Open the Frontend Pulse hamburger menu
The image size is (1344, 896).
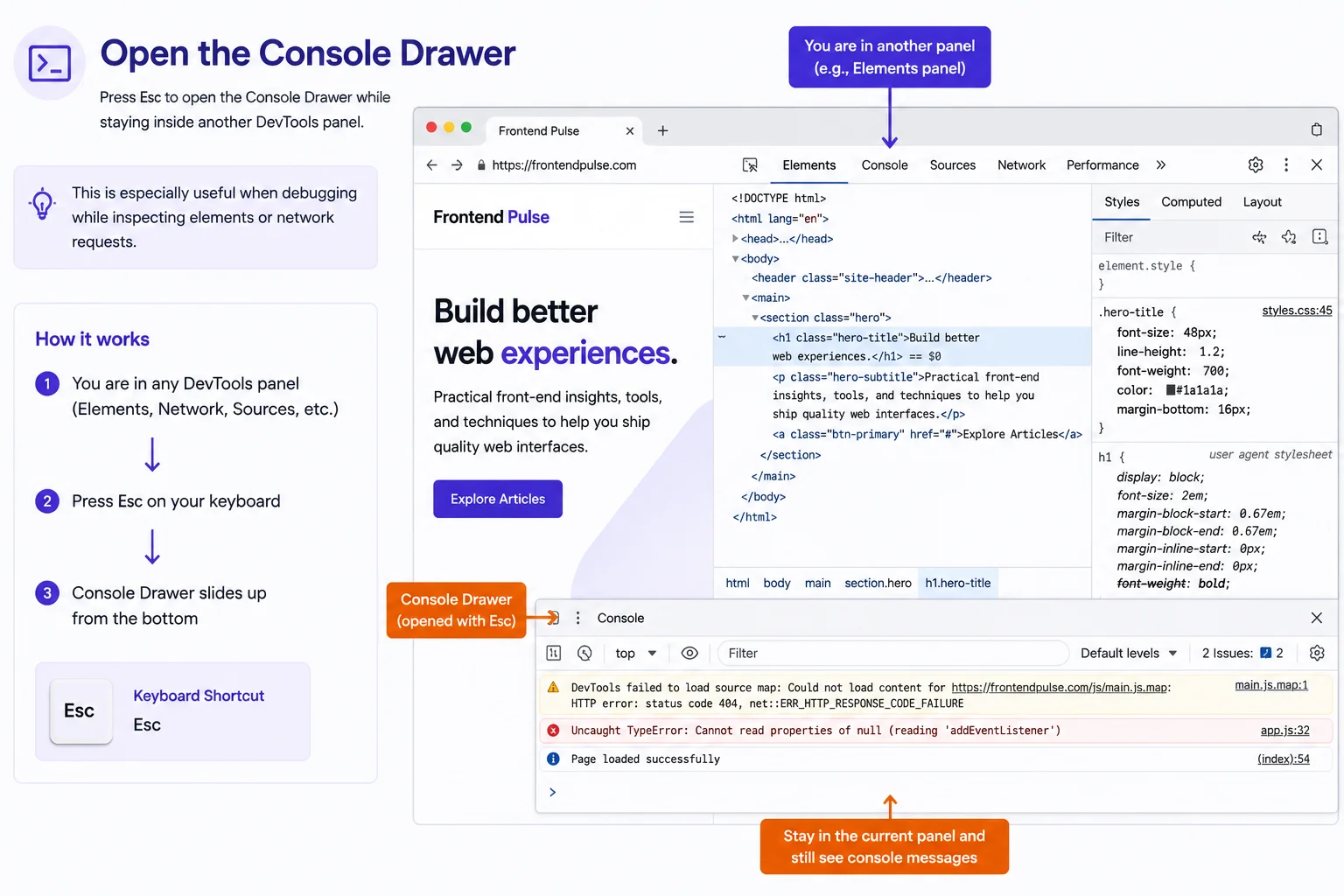click(687, 217)
